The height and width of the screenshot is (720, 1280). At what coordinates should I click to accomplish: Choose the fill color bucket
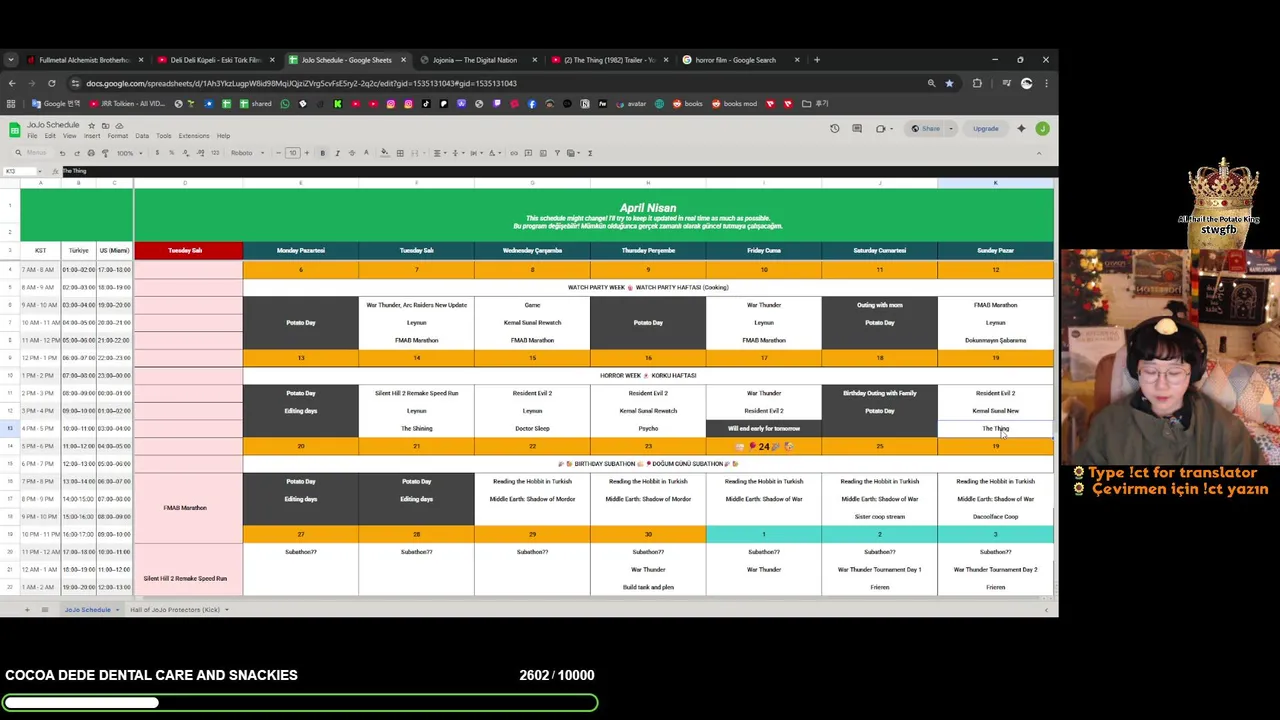[384, 153]
